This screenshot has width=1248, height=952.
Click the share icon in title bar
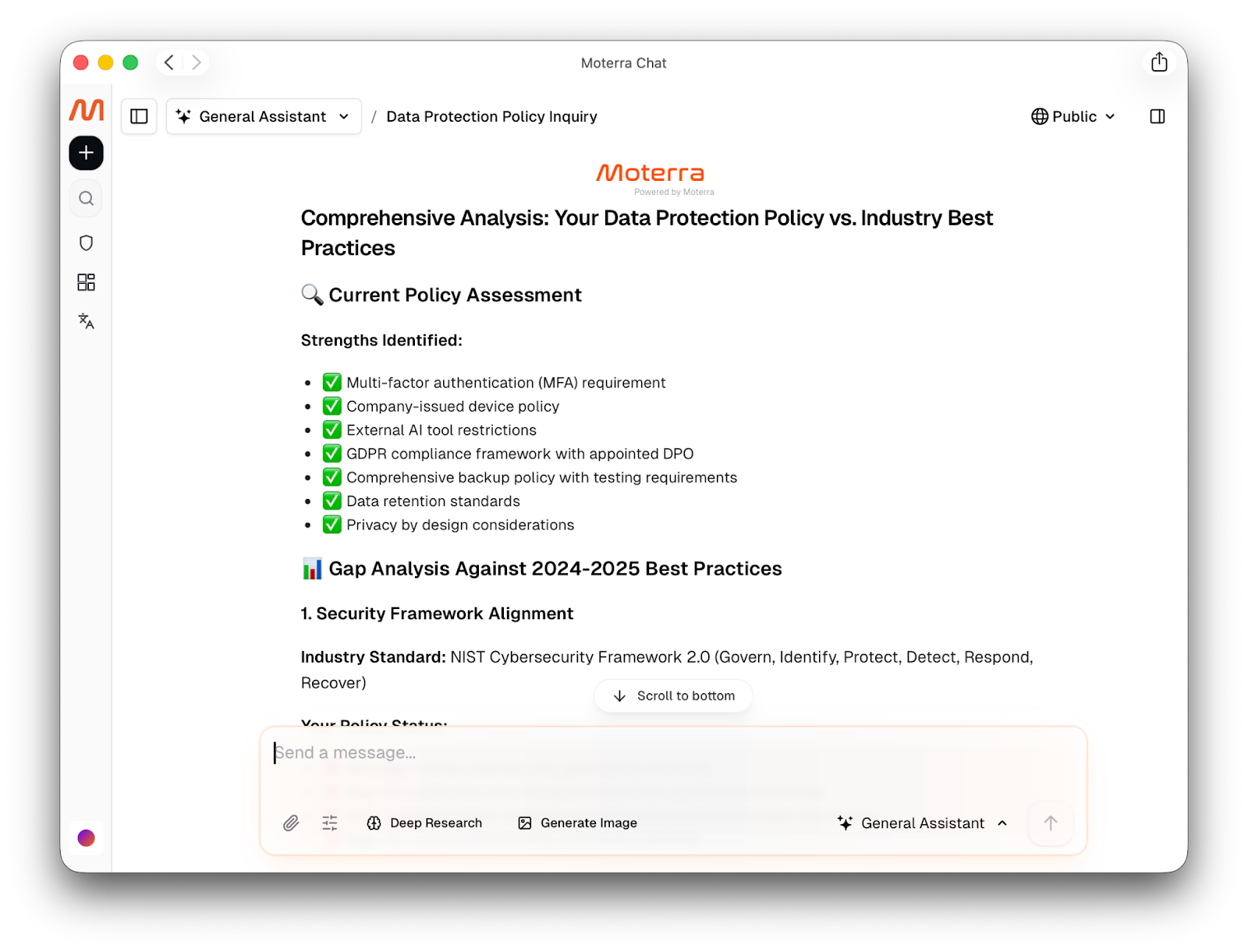click(x=1160, y=62)
